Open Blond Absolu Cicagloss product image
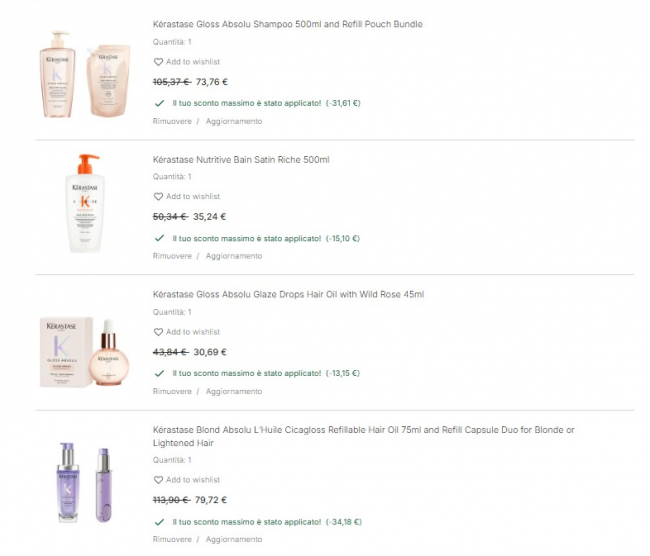This screenshot has width=650, height=556. point(85,480)
